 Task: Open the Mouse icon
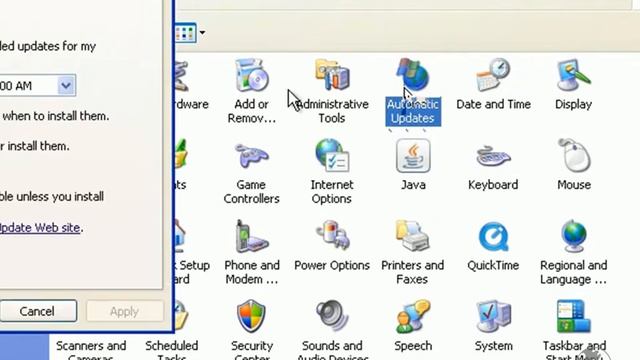[574, 156]
